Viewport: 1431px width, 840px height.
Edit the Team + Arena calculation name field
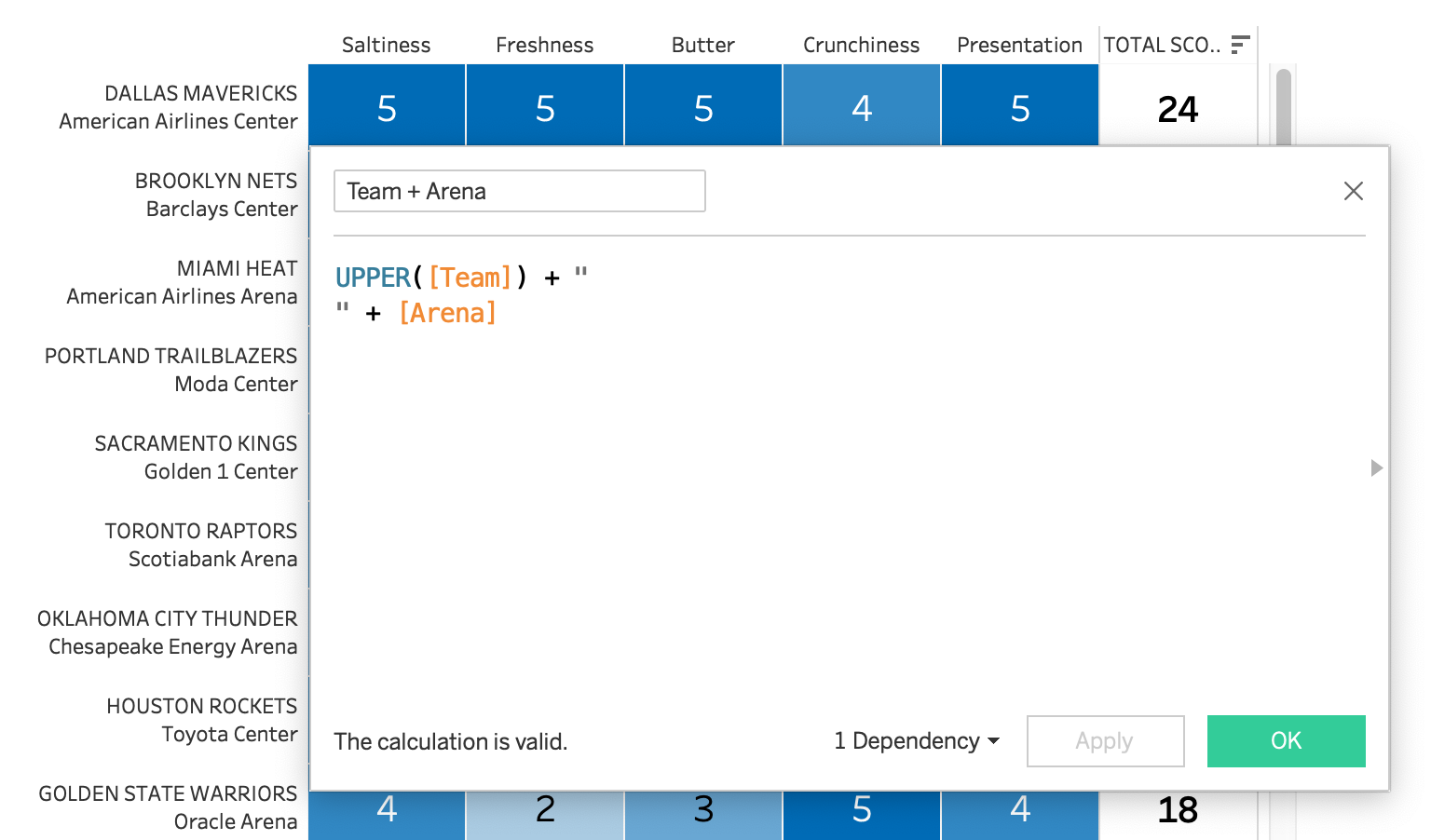pos(520,191)
